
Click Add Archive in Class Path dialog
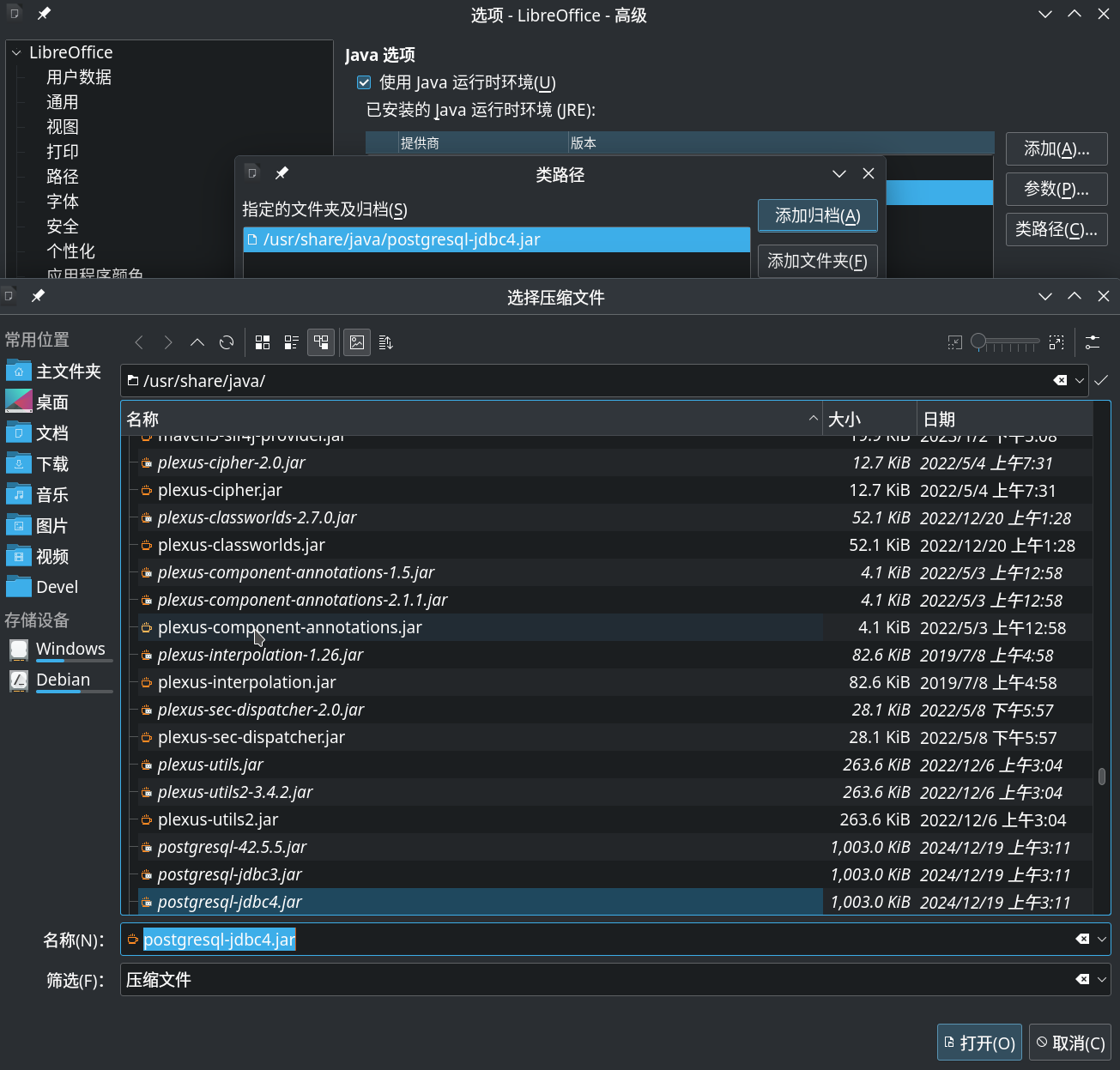pos(818,215)
